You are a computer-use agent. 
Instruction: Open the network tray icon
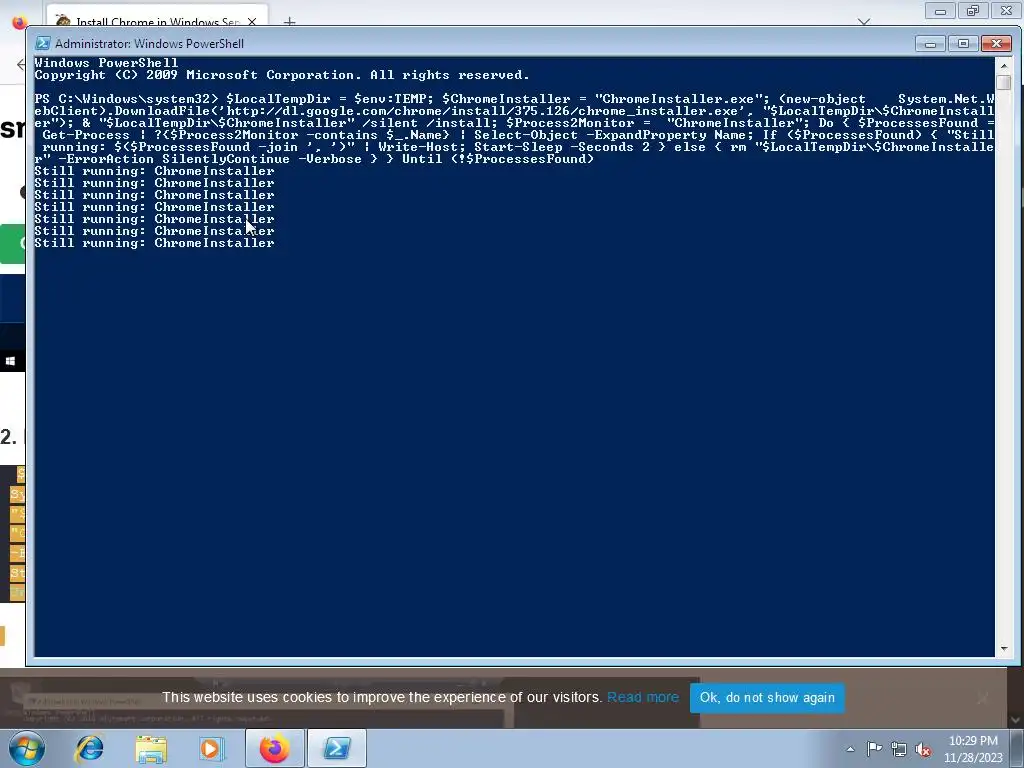click(x=899, y=749)
